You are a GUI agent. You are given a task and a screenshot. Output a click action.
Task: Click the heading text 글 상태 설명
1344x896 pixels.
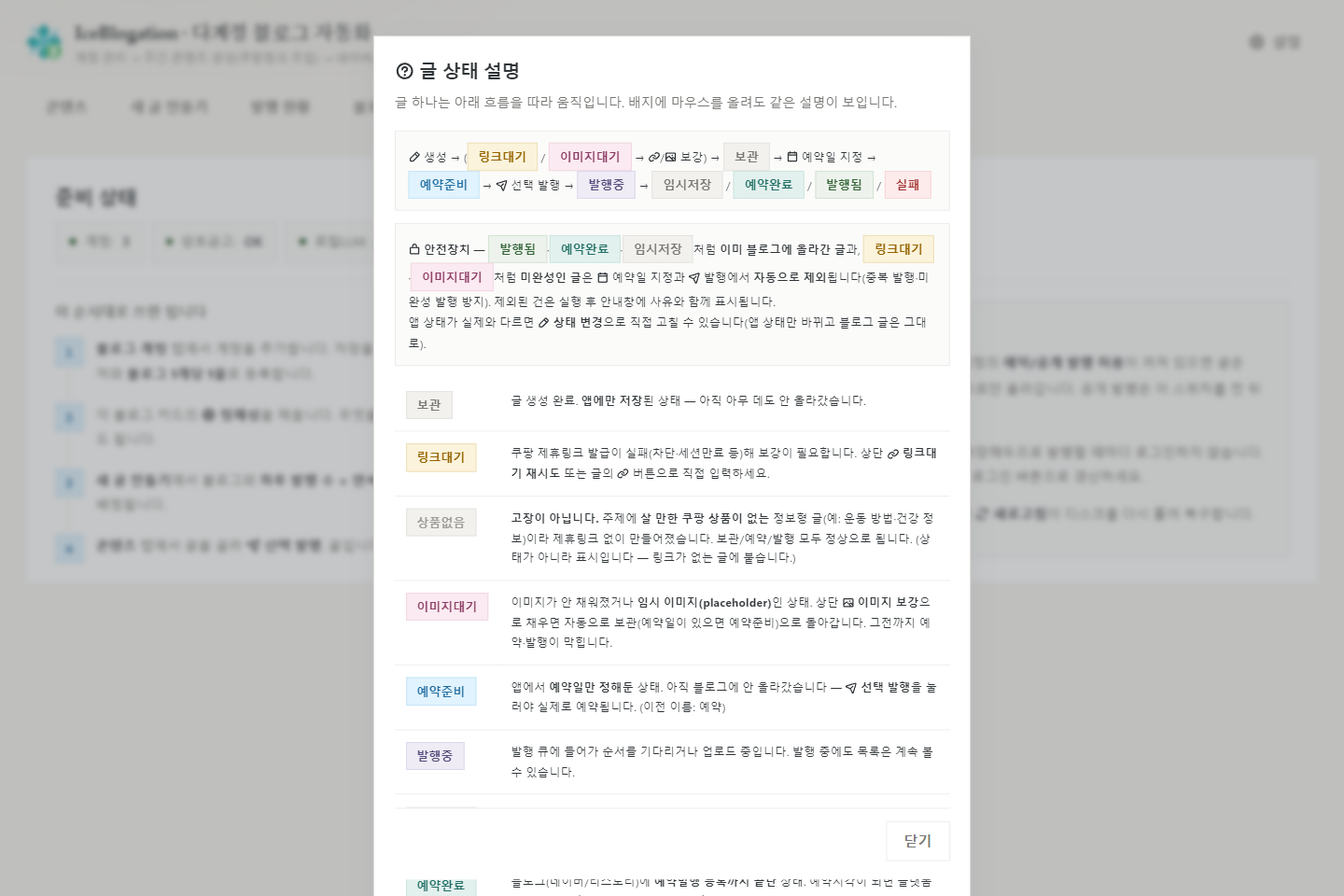pyautogui.click(x=469, y=71)
